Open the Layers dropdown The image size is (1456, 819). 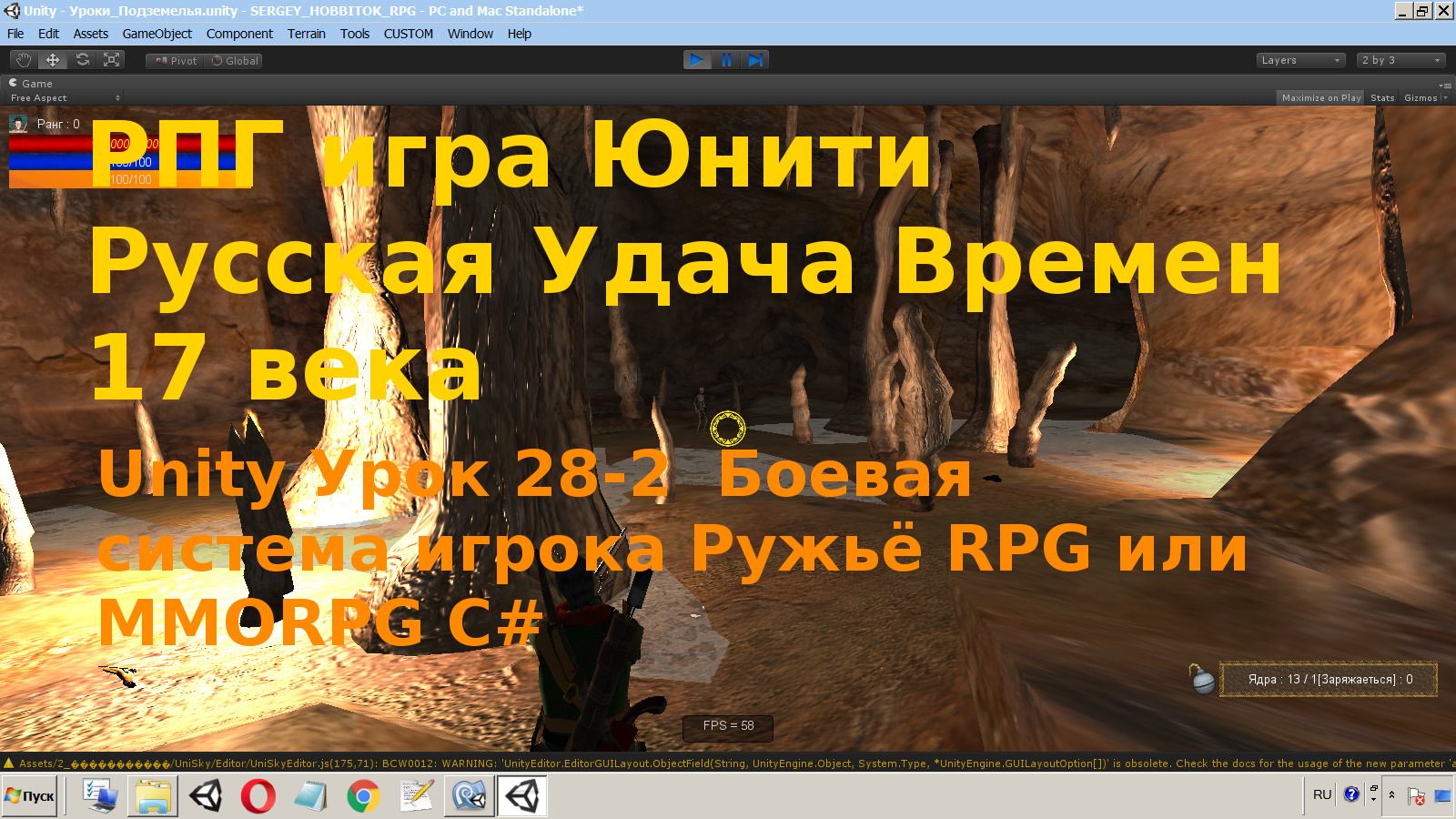tap(1299, 60)
